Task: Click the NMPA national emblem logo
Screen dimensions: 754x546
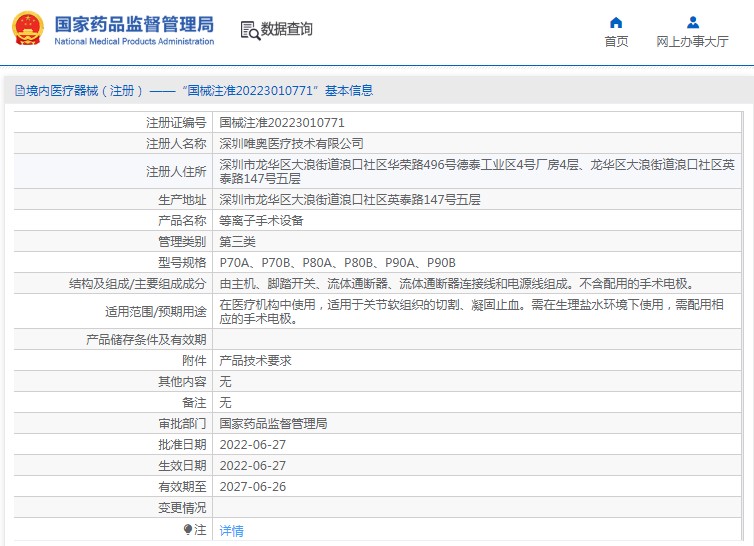Action: point(27,29)
